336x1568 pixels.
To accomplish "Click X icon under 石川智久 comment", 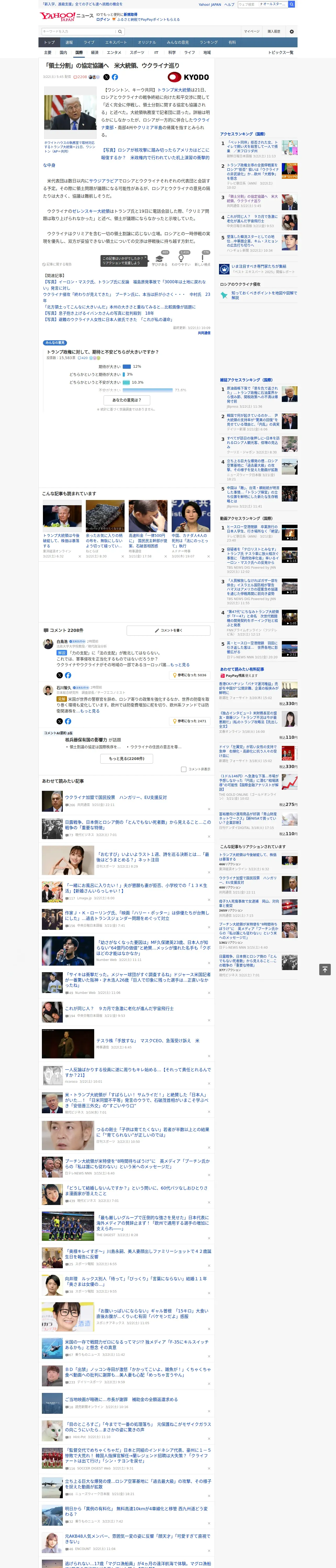I will point(59,721).
